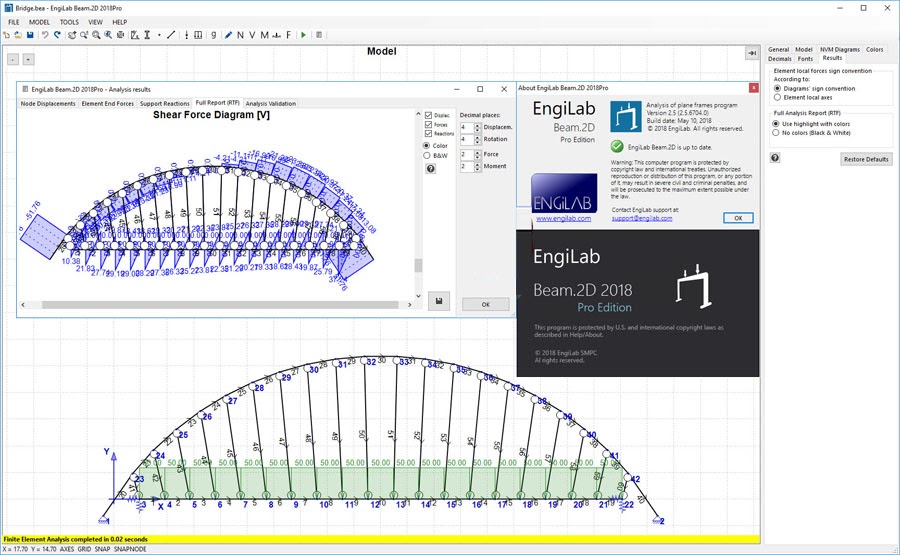
Task: Click the Restore Defaults button
Action: click(866, 159)
